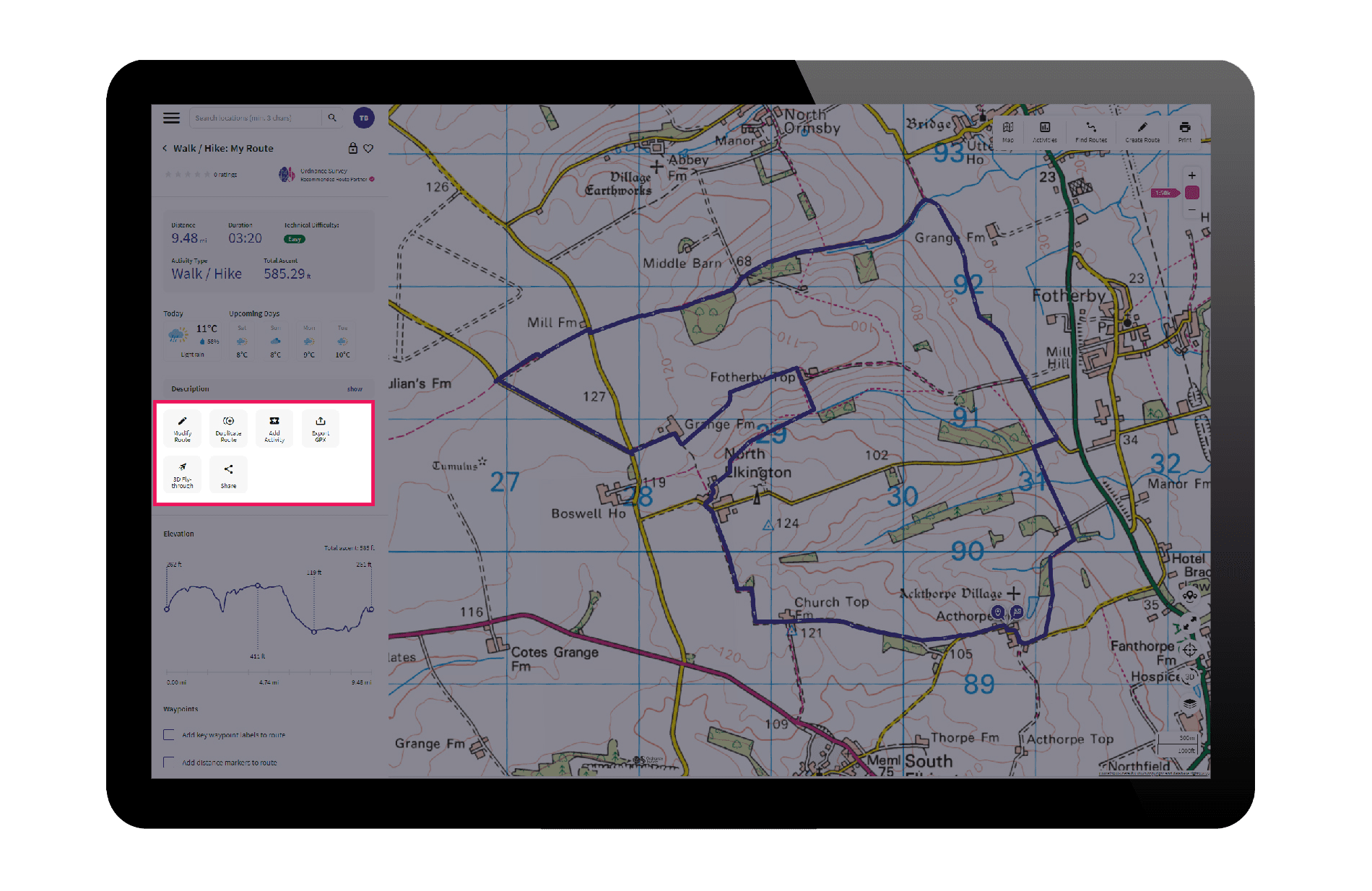Open the Add Activity icon

point(274,428)
